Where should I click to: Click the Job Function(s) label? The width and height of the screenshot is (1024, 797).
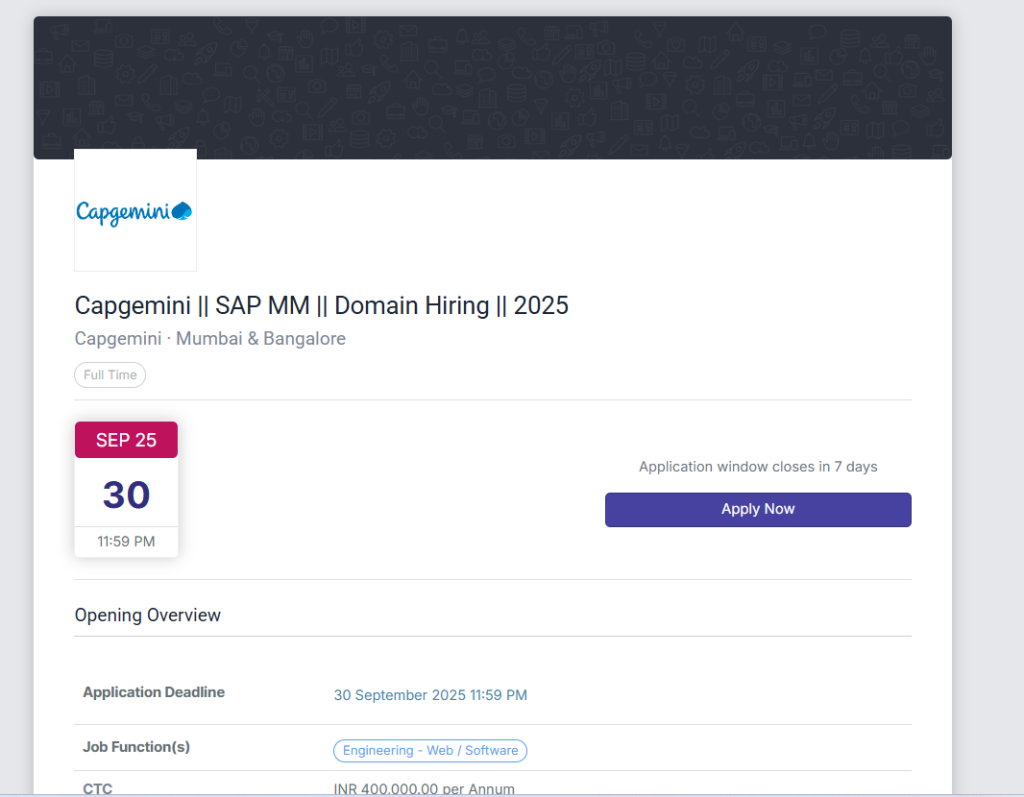tap(136, 747)
